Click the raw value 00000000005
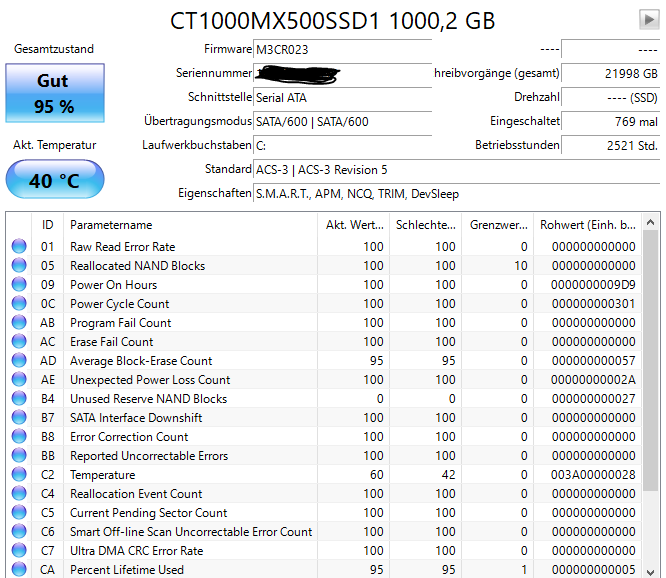666x578 pixels. click(593, 570)
